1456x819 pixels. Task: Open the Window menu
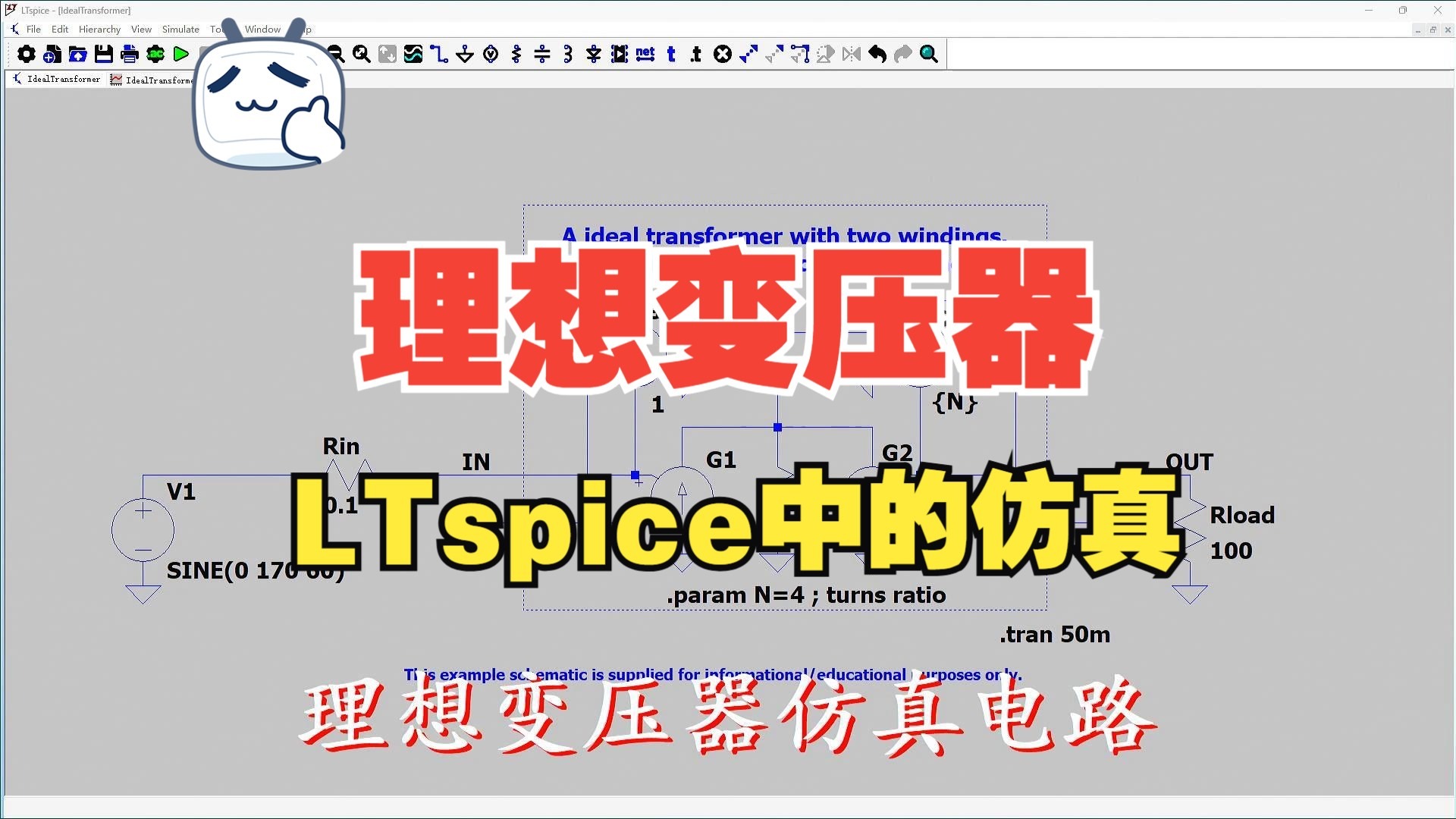click(x=262, y=29)
